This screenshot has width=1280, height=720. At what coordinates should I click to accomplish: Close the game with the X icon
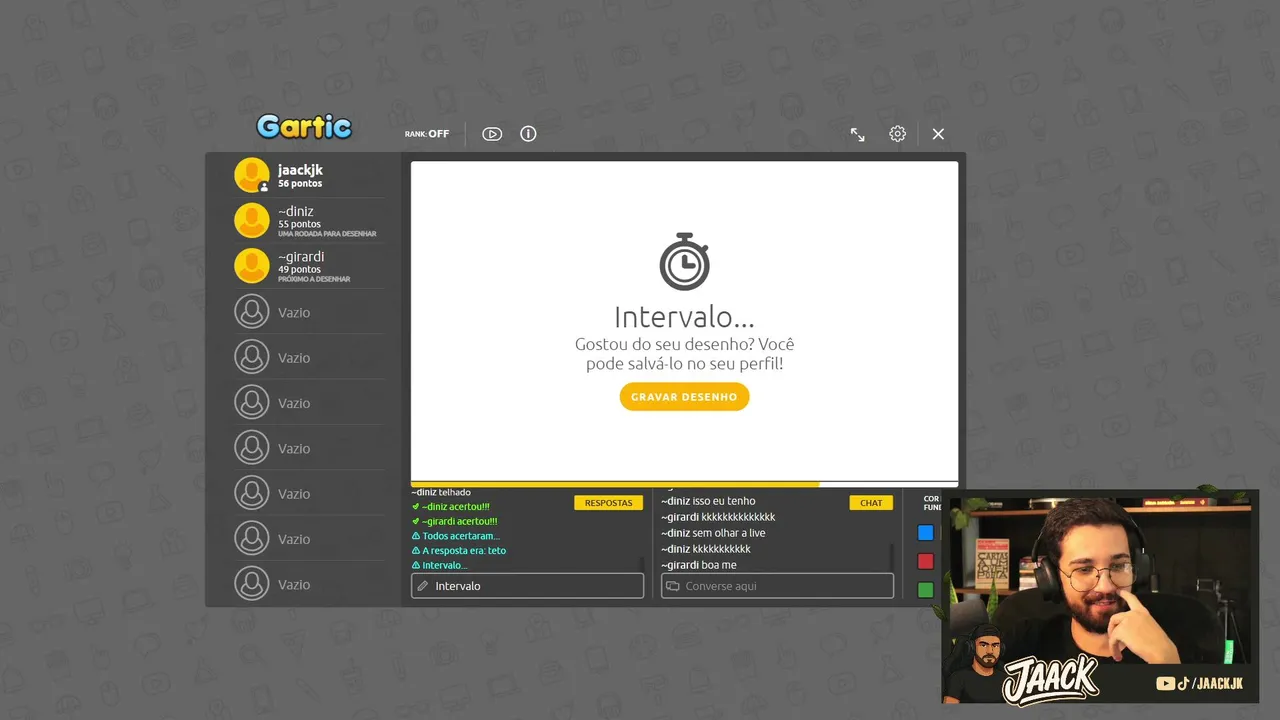(938, 134)
